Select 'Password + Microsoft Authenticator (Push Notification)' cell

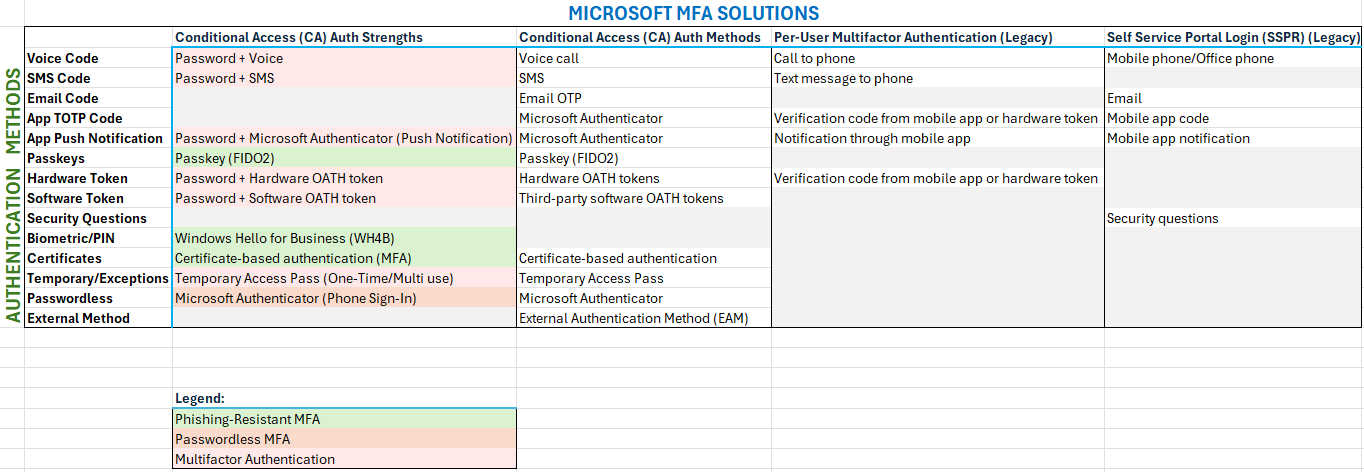pos(344,138)
